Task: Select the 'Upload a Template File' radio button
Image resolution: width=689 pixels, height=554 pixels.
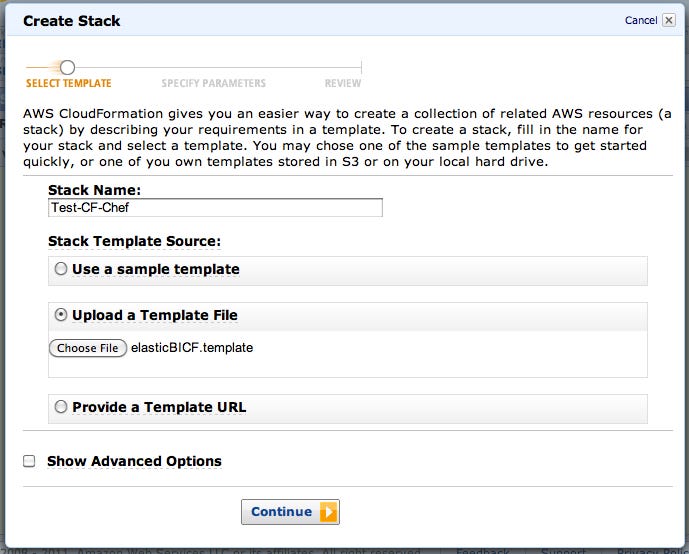Action: pyautogui.click(x=62, y=315)
